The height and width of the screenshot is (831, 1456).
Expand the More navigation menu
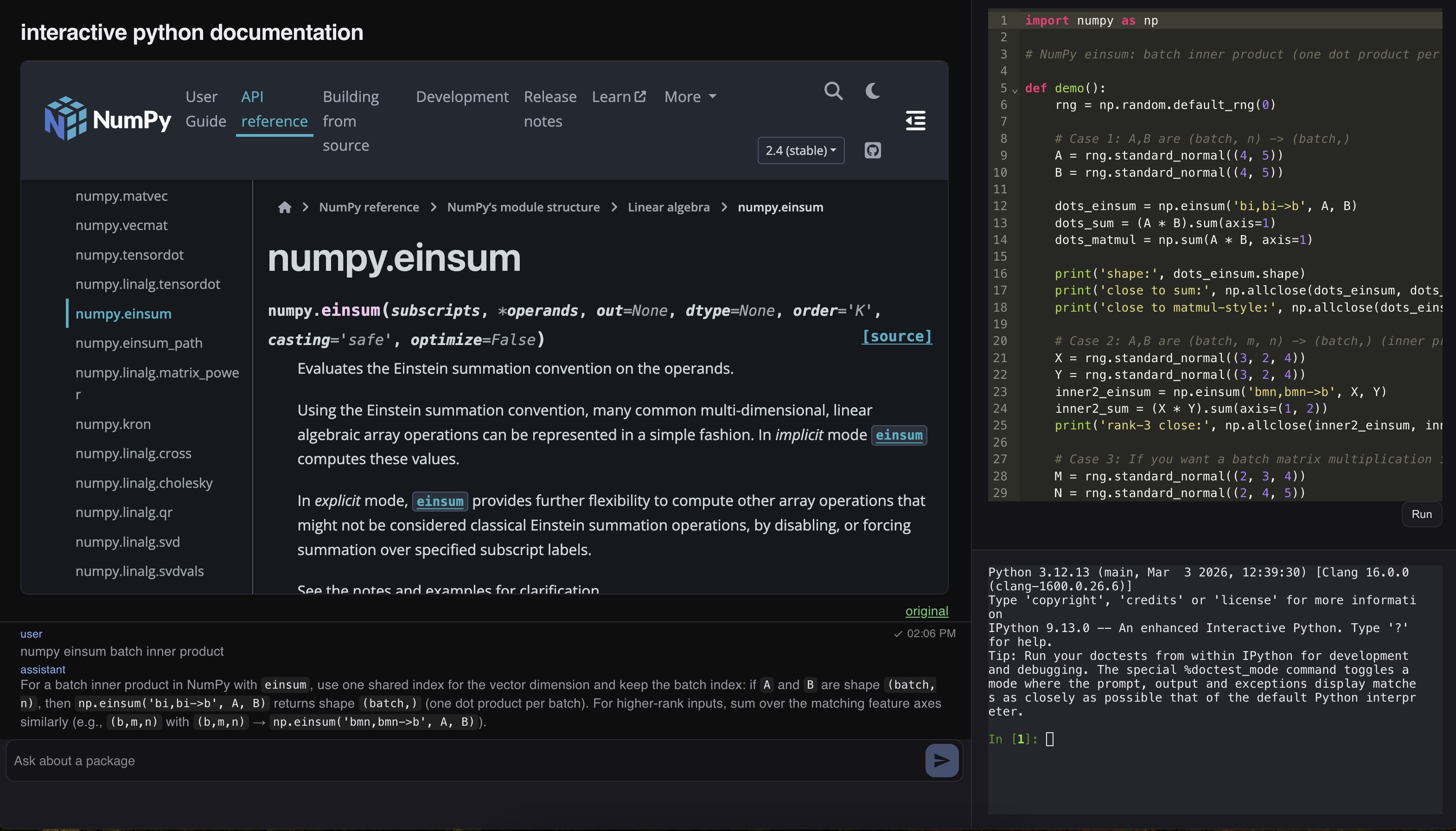[690, 97]
